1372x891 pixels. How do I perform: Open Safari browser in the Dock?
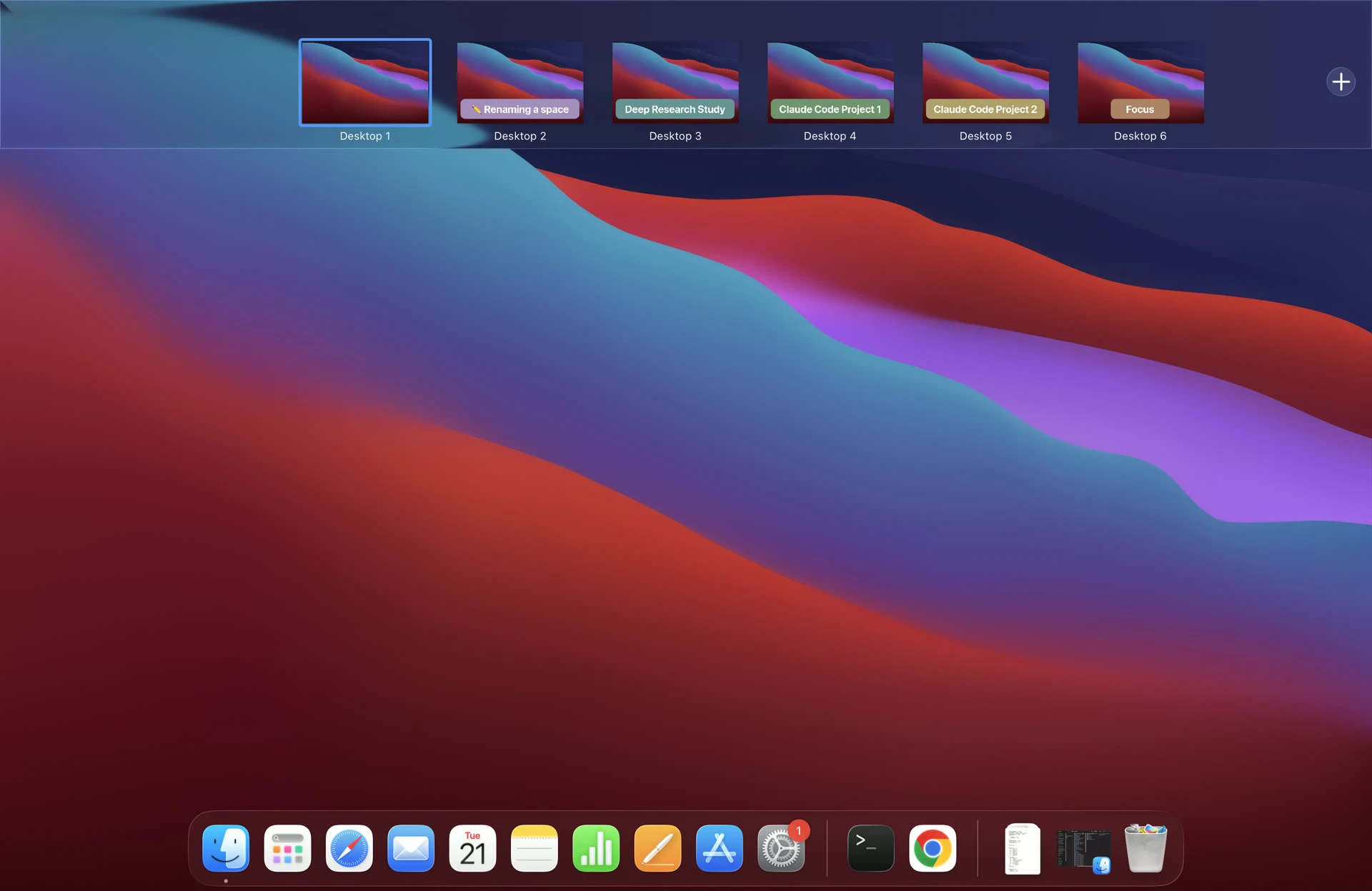tap(349, 849)
